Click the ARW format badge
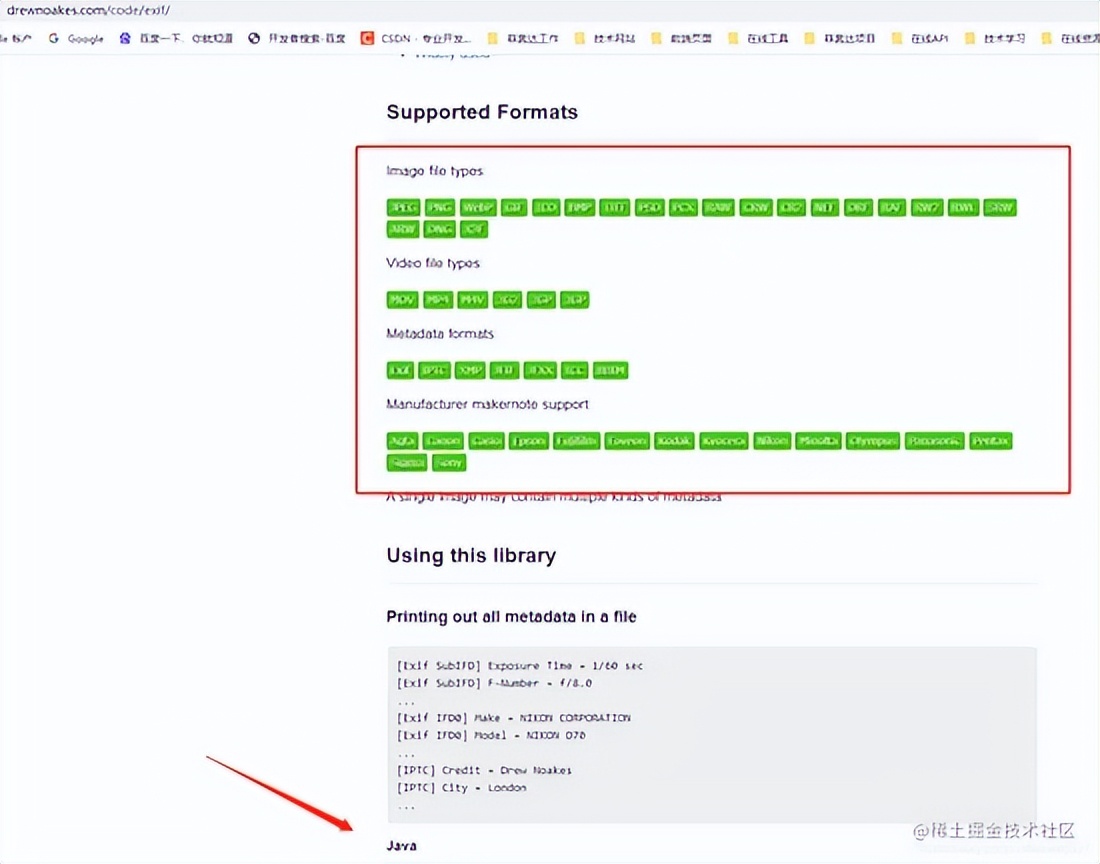Viewport: 1100px width, 864px height. click(x=403, y=229)
